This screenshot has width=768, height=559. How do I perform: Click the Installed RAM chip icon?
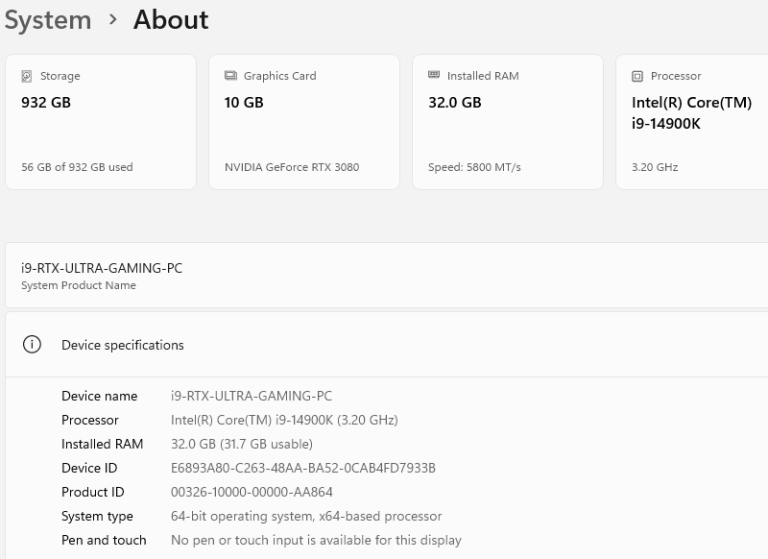click(434, 76)
